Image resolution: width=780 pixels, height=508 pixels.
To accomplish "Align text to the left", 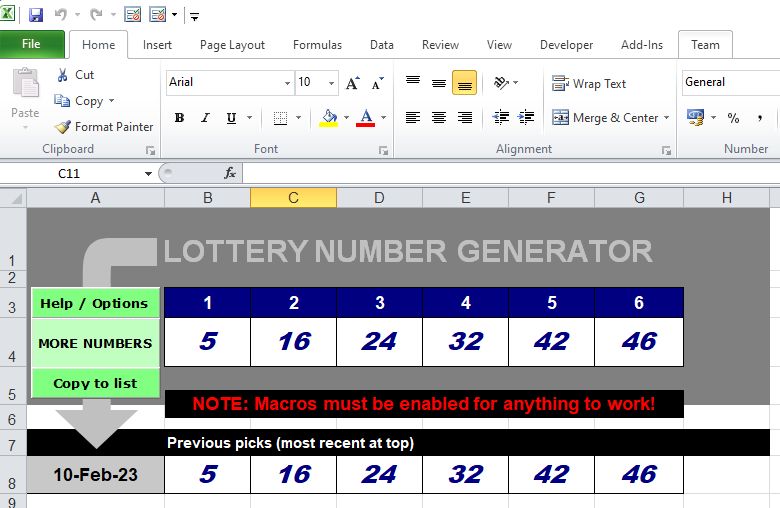I will coord(413,118).
